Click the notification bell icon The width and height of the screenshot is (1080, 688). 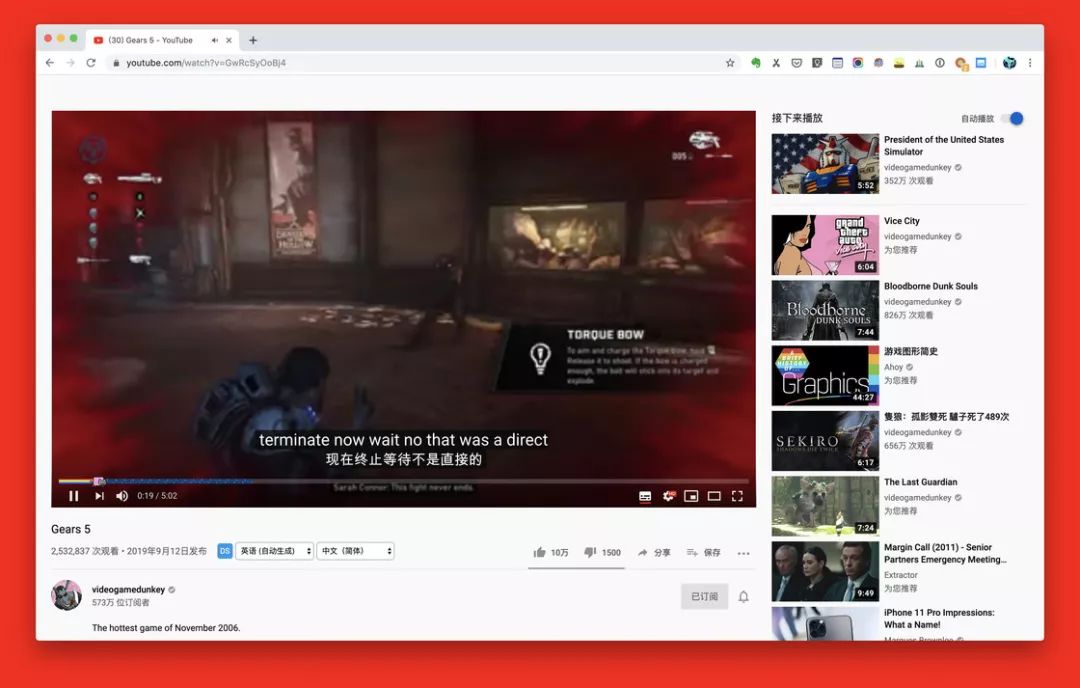point(743,596)
